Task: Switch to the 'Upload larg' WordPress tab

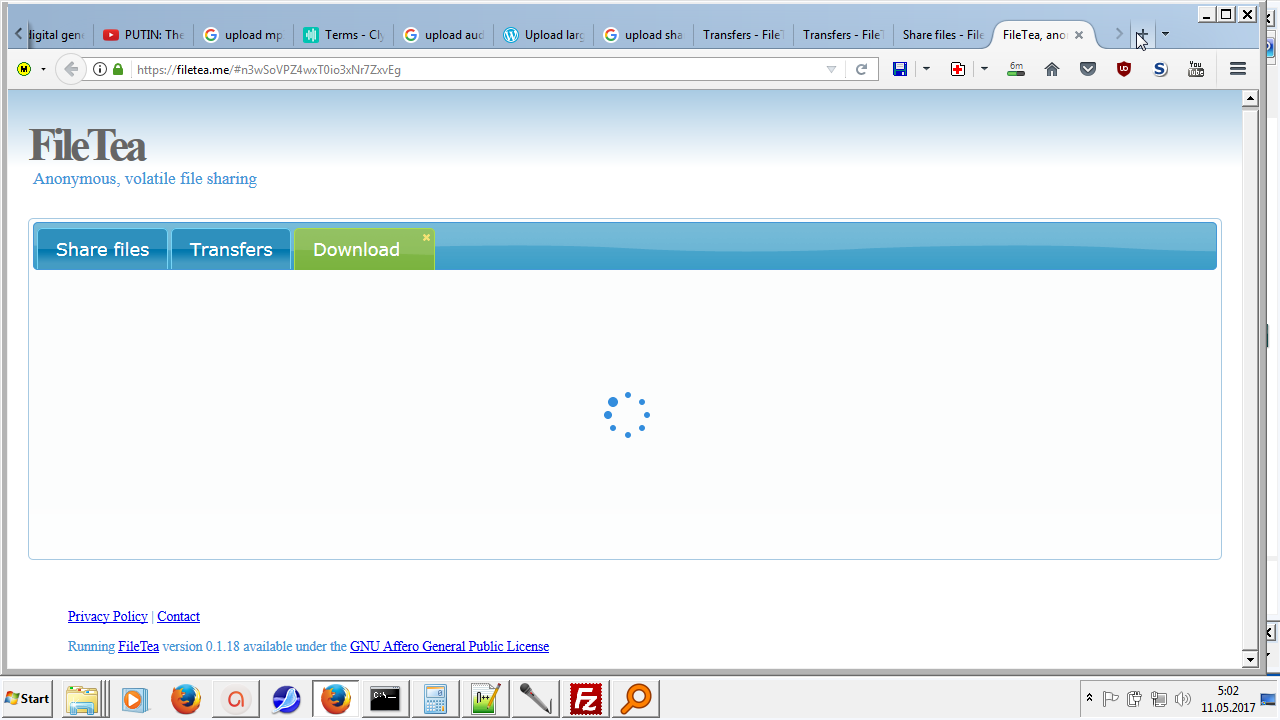Action: (x=544, y=35)
